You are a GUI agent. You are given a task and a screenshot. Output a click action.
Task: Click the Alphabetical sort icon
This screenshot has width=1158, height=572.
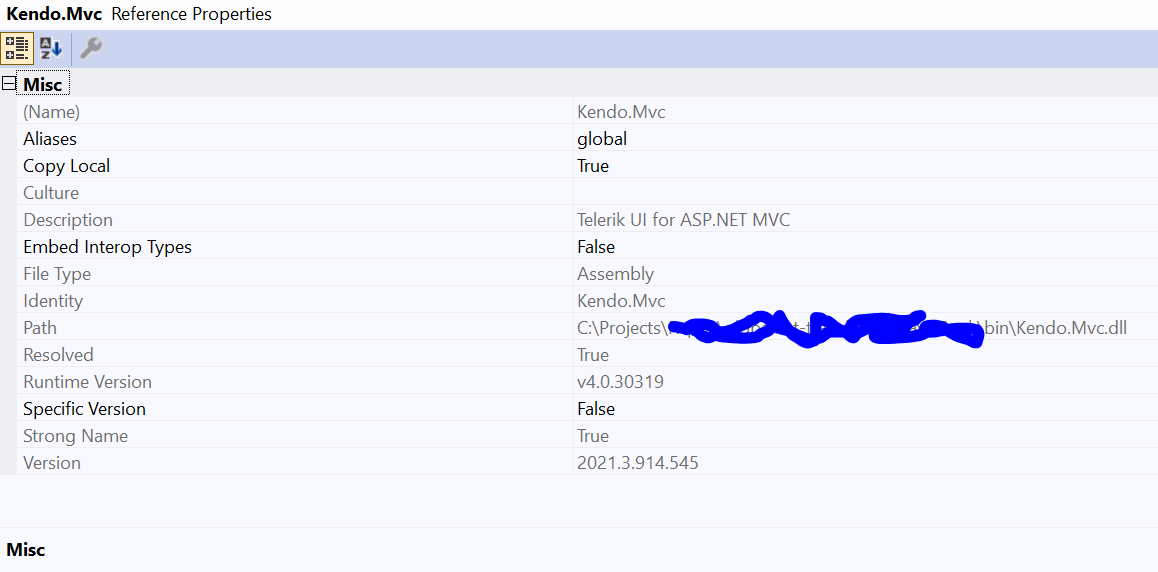tap(50, 48)
